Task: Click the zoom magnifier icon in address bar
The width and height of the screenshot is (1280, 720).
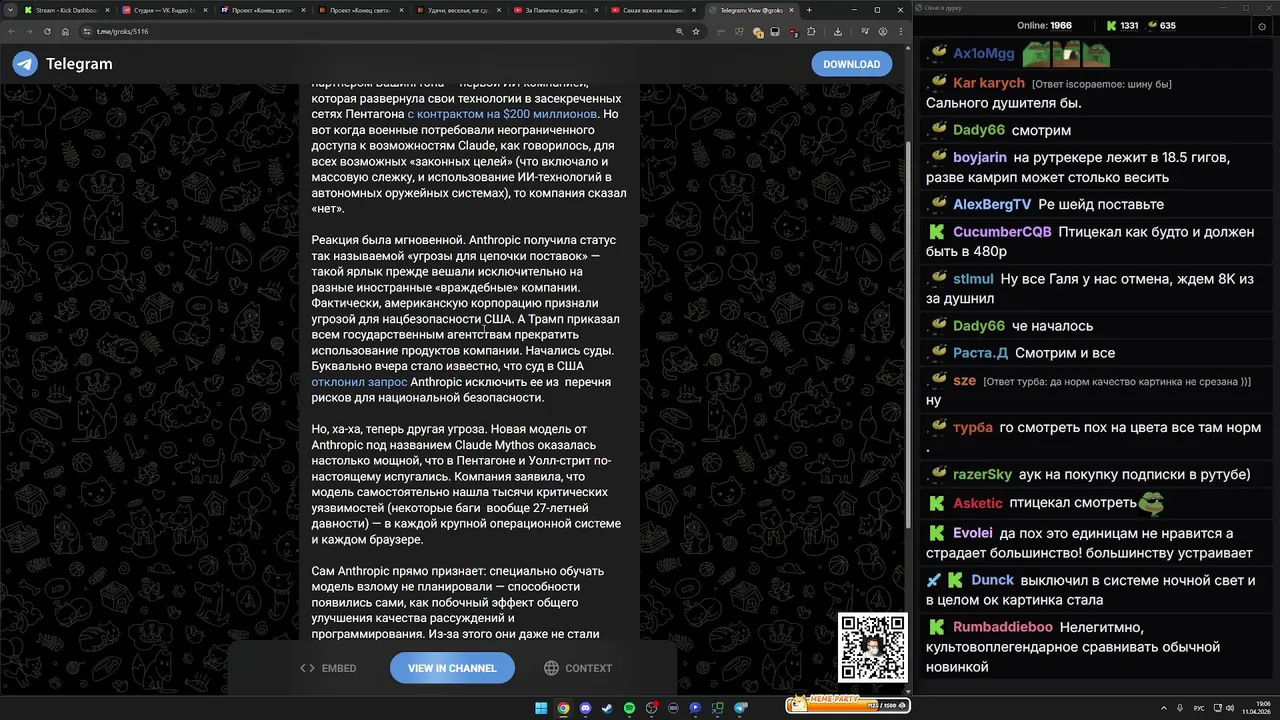Action: click(x=680, y=31)
